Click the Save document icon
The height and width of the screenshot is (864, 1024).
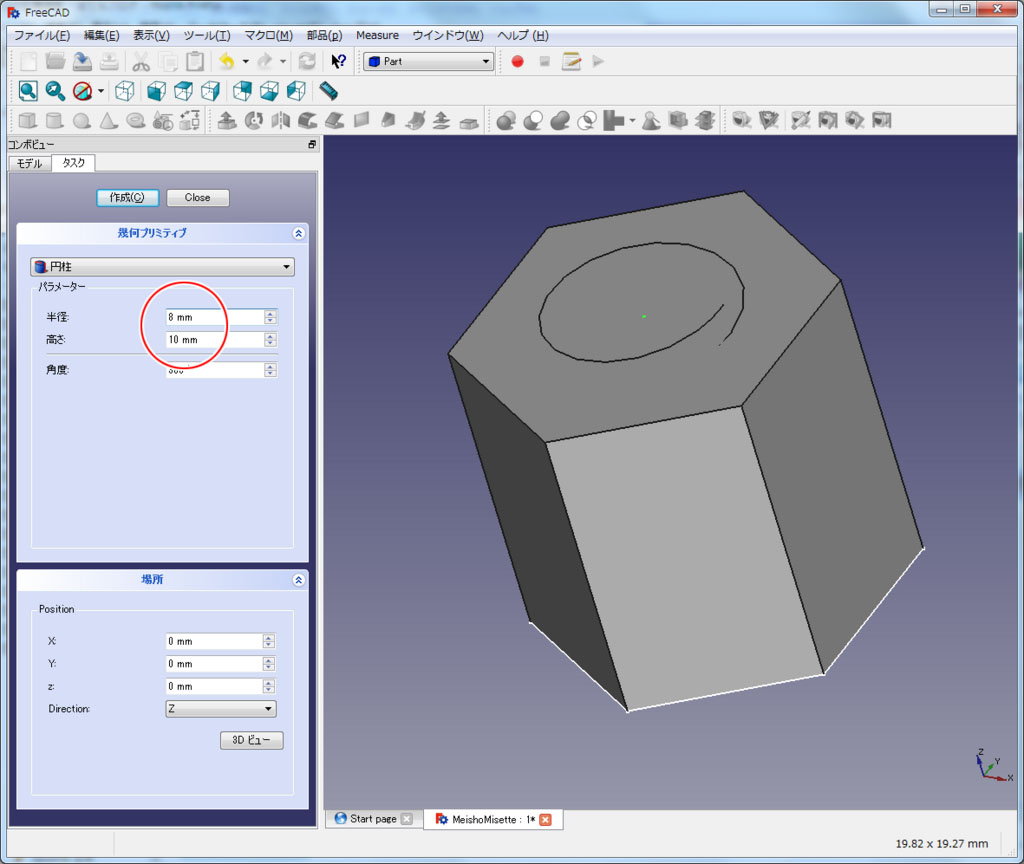[x=82, y=61]
